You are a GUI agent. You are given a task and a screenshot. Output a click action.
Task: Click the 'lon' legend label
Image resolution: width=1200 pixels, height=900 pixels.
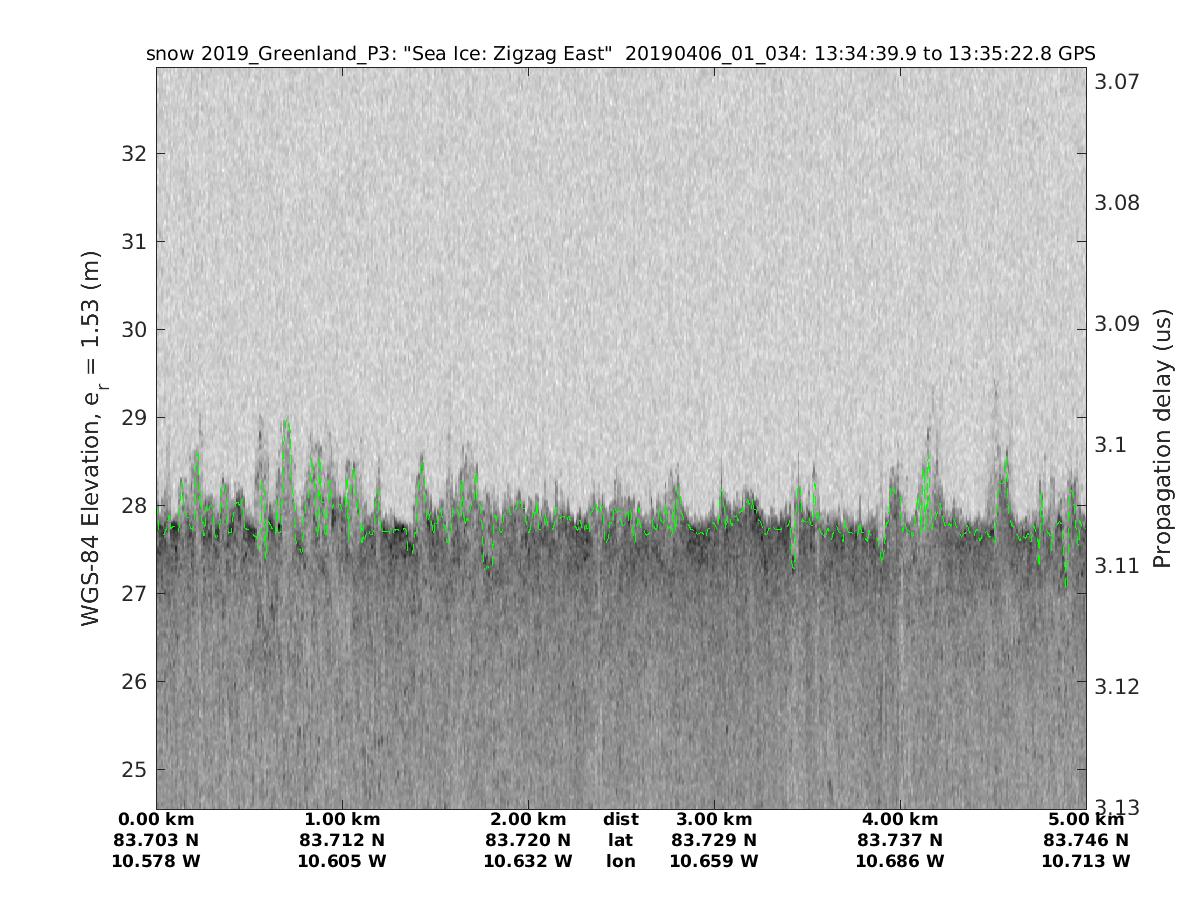click(620, 861)
